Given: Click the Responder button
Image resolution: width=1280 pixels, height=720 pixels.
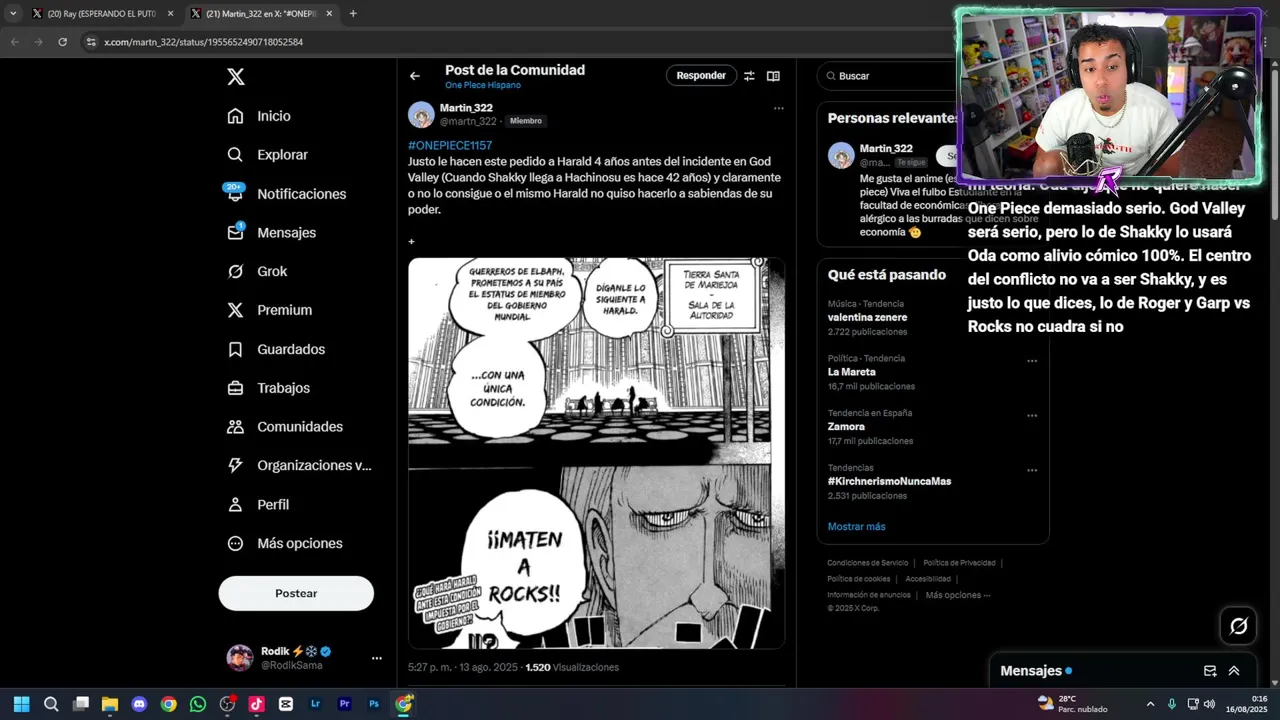Looking at the screenshot, I should 701,75.
